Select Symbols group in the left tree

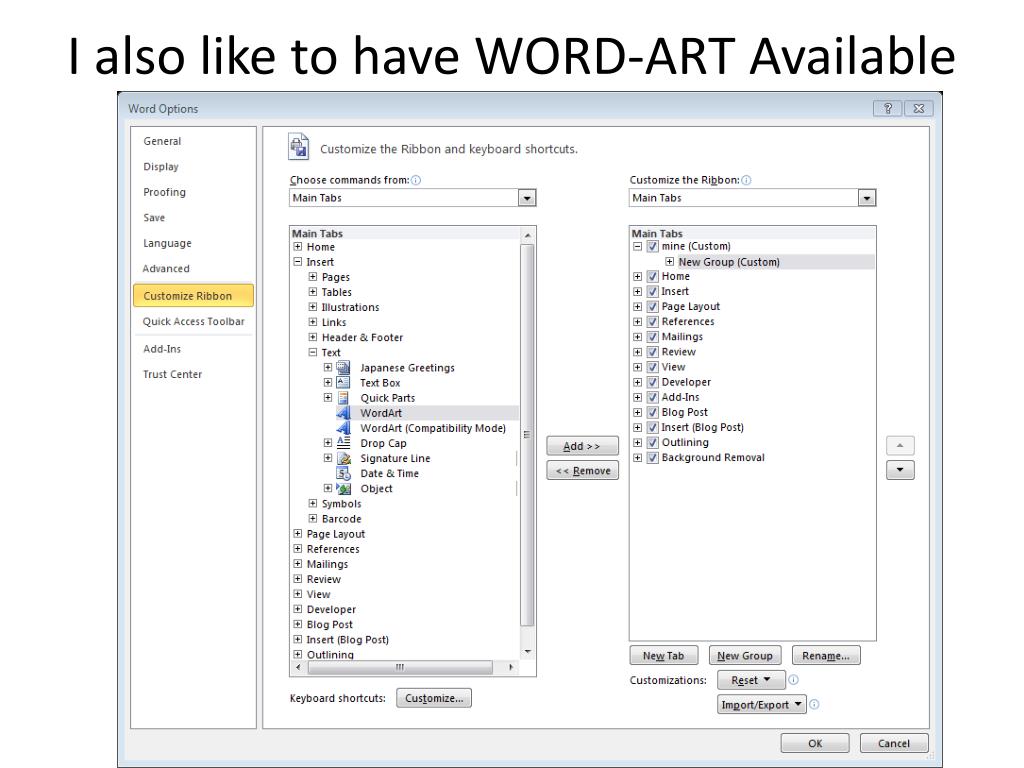click(342, 504)
